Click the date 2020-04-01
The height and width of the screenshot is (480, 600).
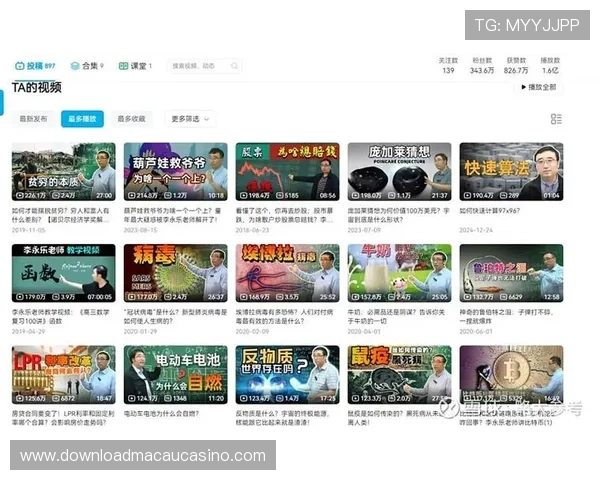coord(364,331)
